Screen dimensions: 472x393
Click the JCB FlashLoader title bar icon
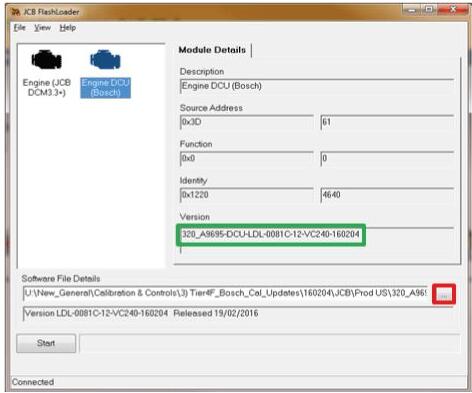pyautogui.click(x=16, y=12)
